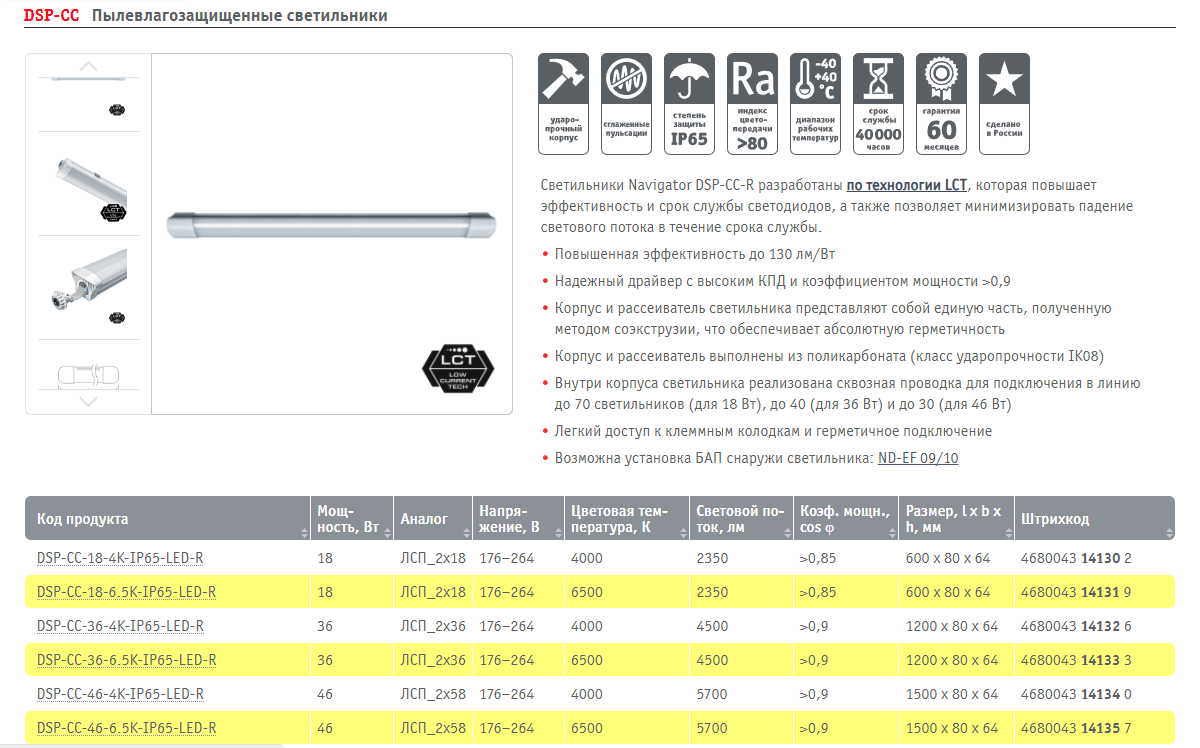Image resolution: width=1200 pixels, height=748 pixels.
Task: Click the 40000 hours lifetime hourglass icon
Action: click(x=879, y=104)
